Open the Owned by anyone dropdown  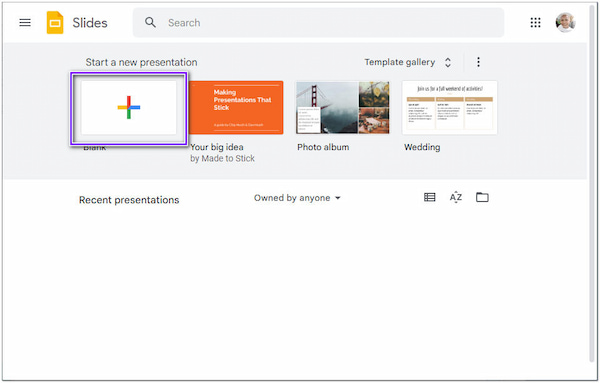[x=297, y=198]
